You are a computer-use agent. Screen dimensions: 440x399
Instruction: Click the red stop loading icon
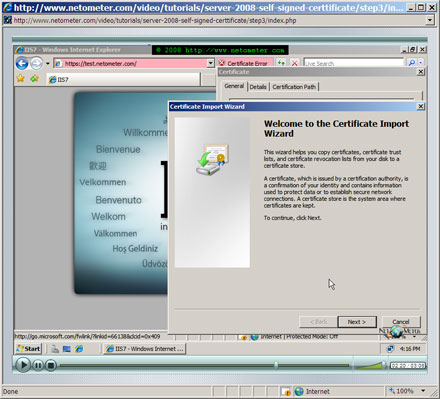(x=295, y=63)
